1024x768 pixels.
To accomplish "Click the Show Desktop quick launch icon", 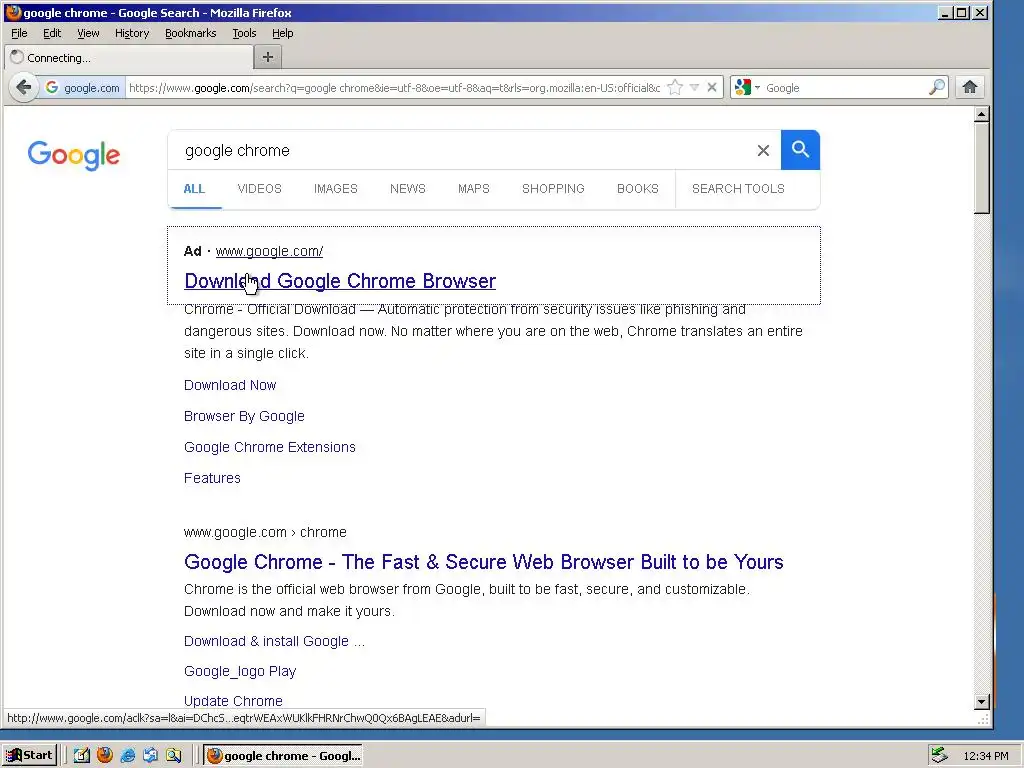I will [150, 755].
